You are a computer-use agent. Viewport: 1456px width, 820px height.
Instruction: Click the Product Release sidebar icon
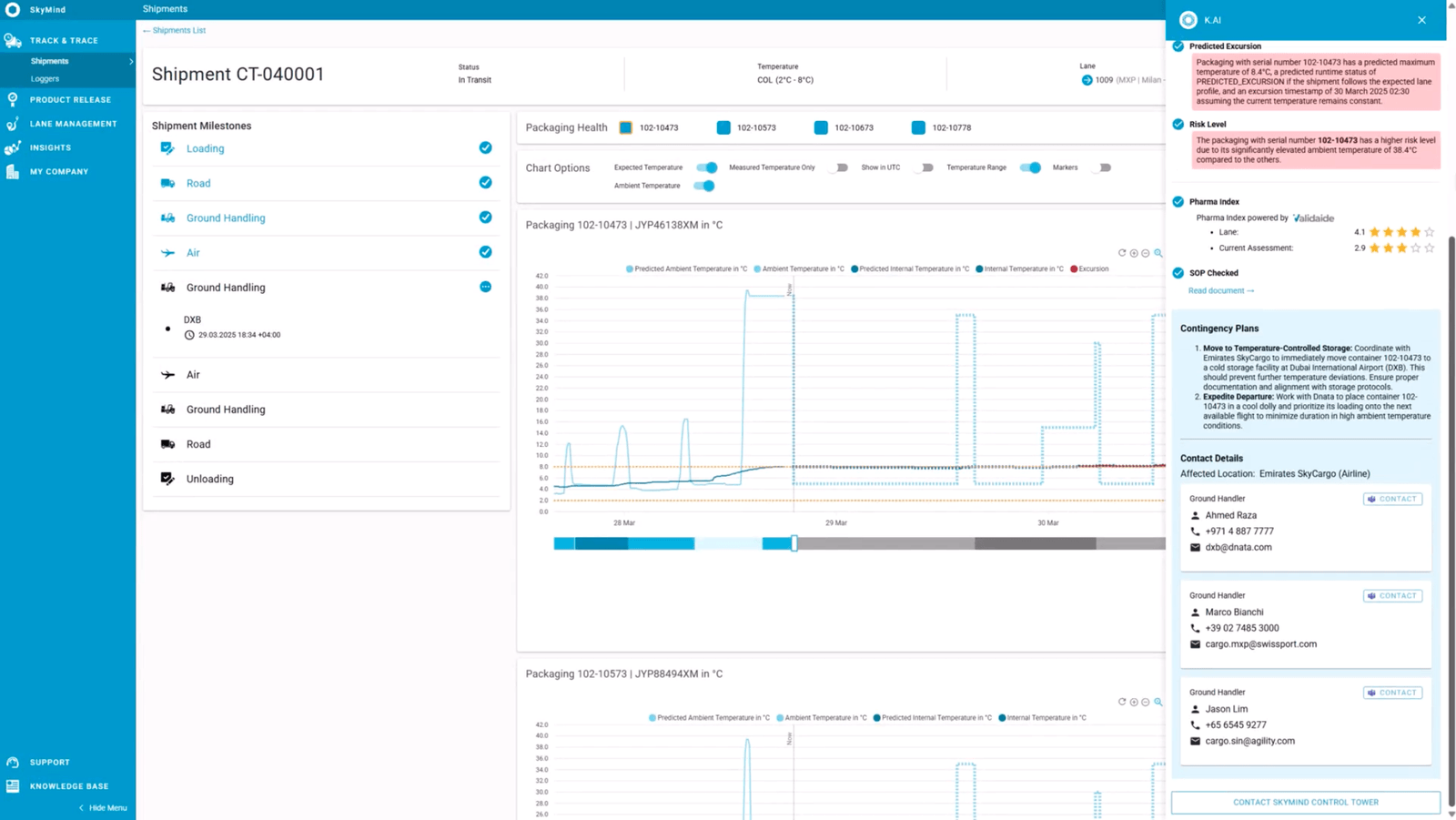pos(13,99)
